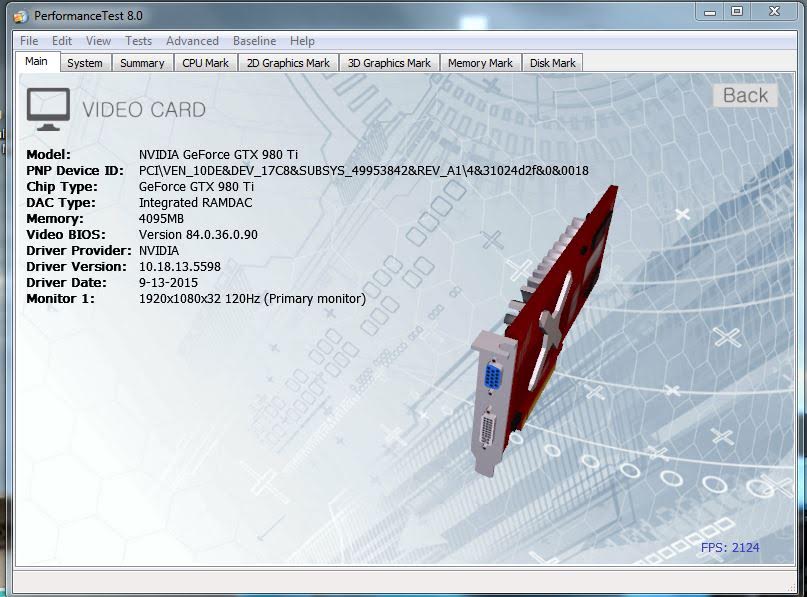This screenshot has height=597, width=807.
Task: Click the rotating red video card model
Action: [x=545, y=330]
